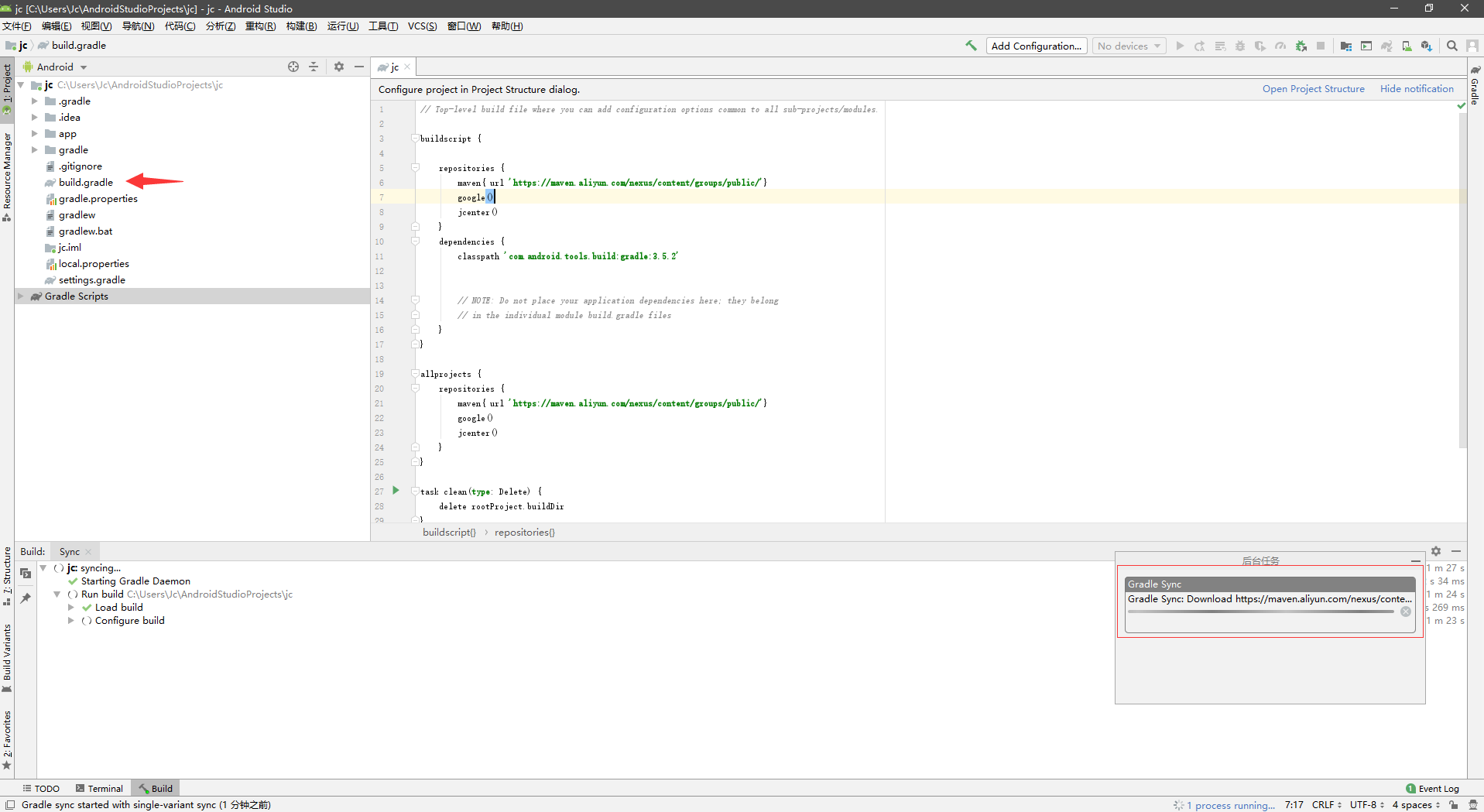Image resolution: width=1484 pixels, height=812 pixels.
Task: Toggle the Gradle tool window on right
Action: coord(1475,85)
